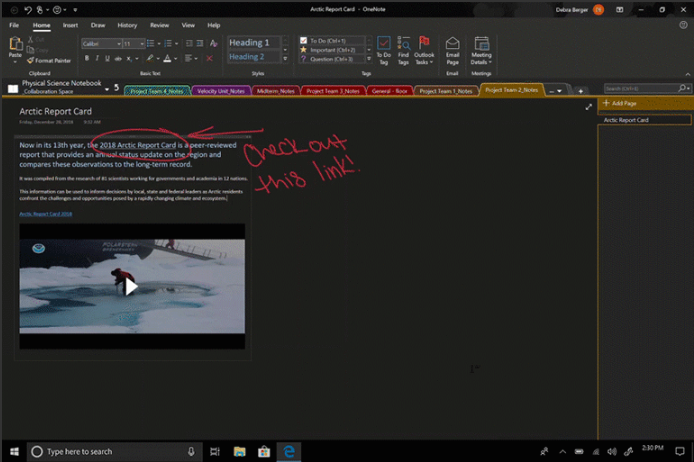Open the Insert ribbon tab
Viewport: 694px width, 462px height.
point(70,25)
